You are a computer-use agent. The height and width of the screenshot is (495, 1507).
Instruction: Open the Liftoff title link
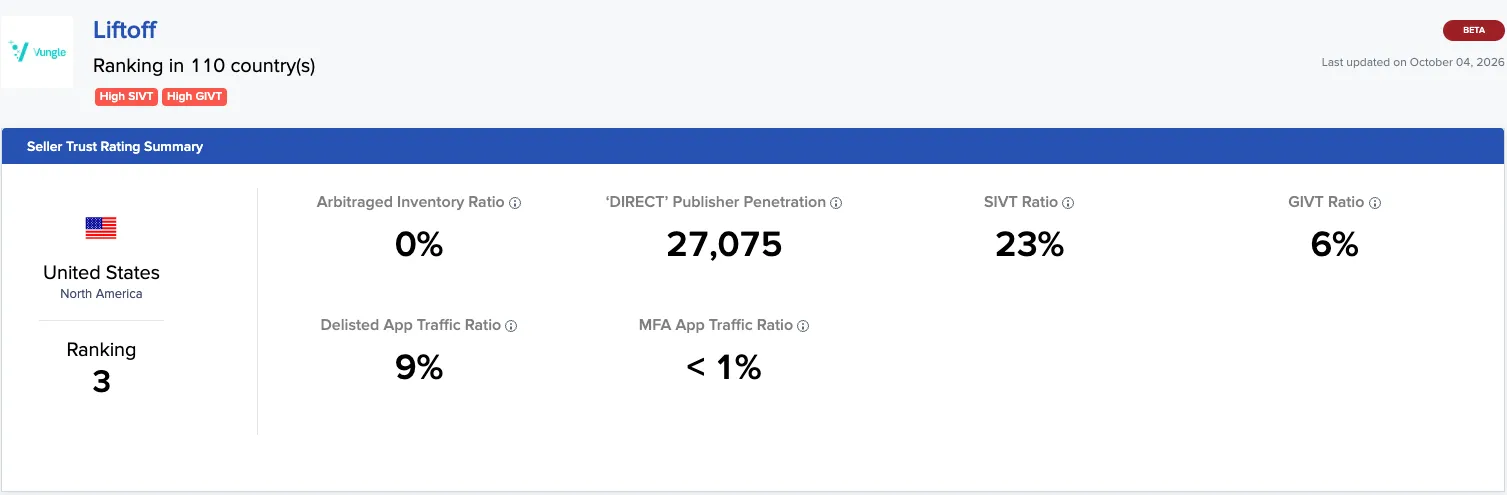click(x=125, y=31)
